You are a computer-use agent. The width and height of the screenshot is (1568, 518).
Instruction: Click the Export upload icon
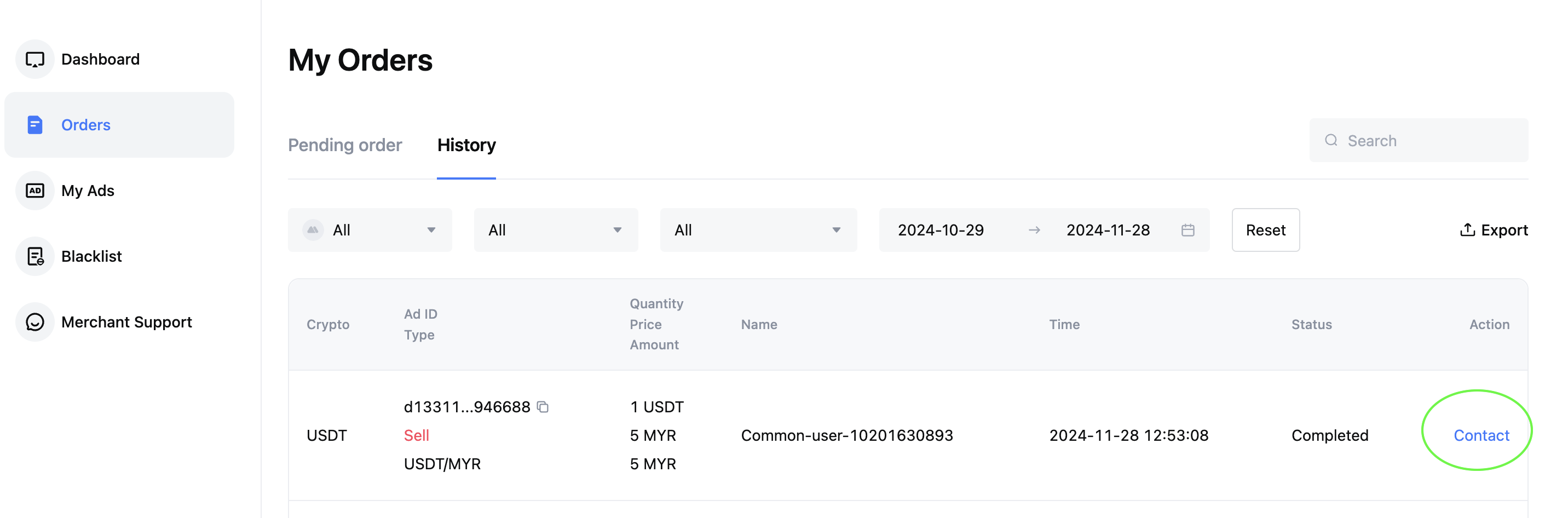point(1467,230)
